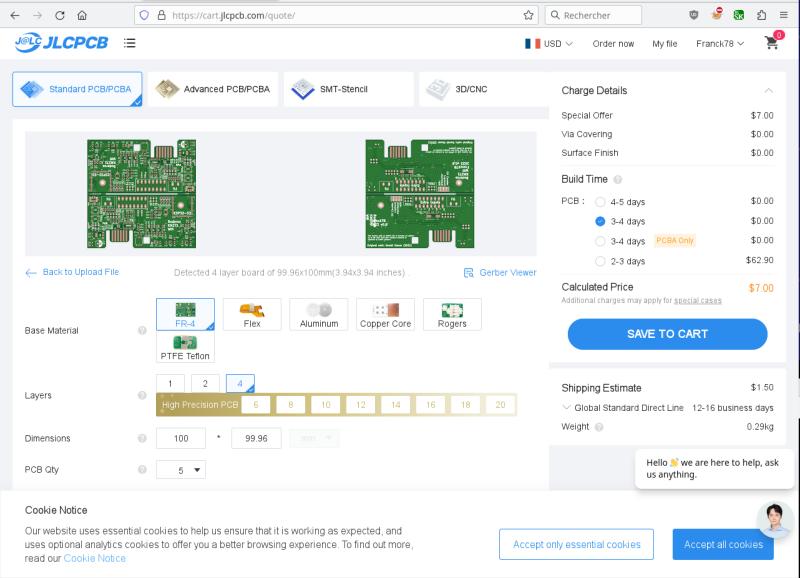Open the browser home page icon
This screenshot has height=578, width=800.
[82, 15]
